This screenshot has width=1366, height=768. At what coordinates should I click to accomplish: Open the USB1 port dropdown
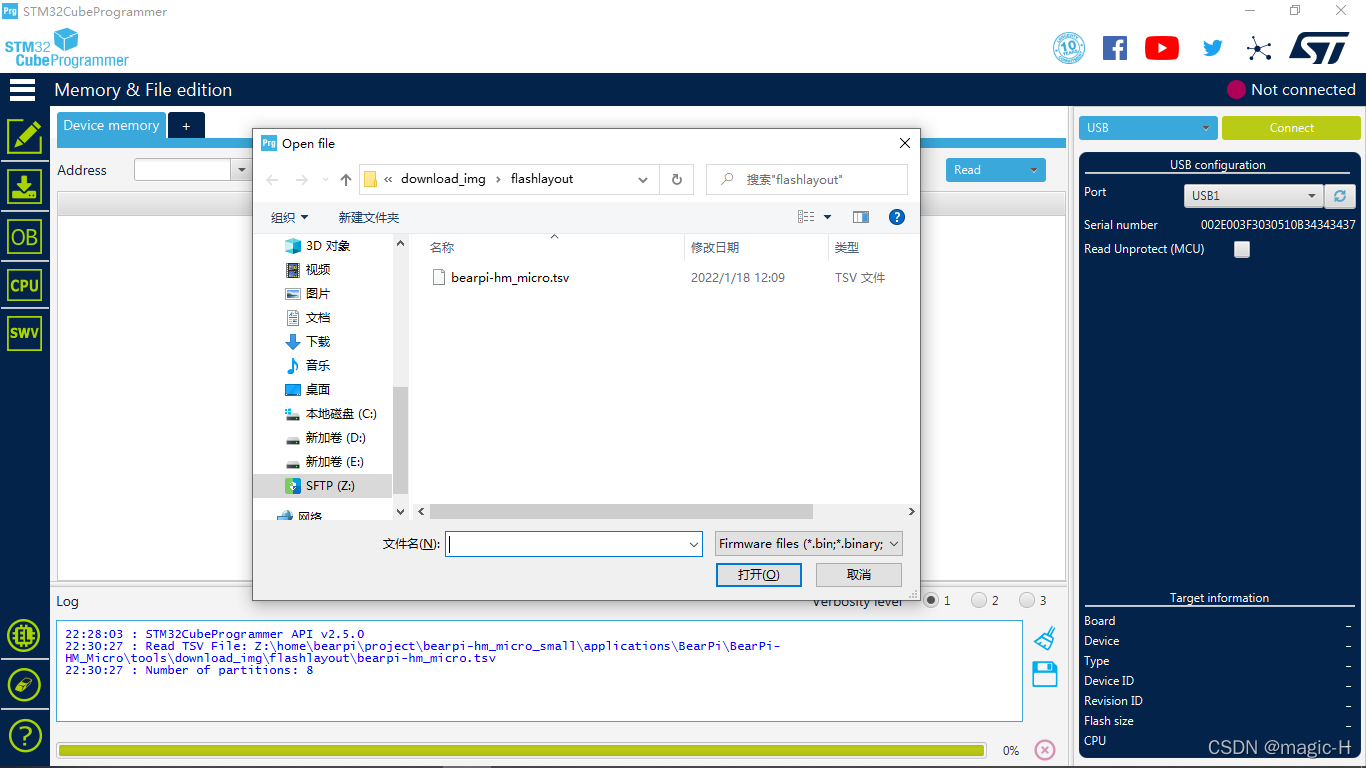[x=1254, y=196]
